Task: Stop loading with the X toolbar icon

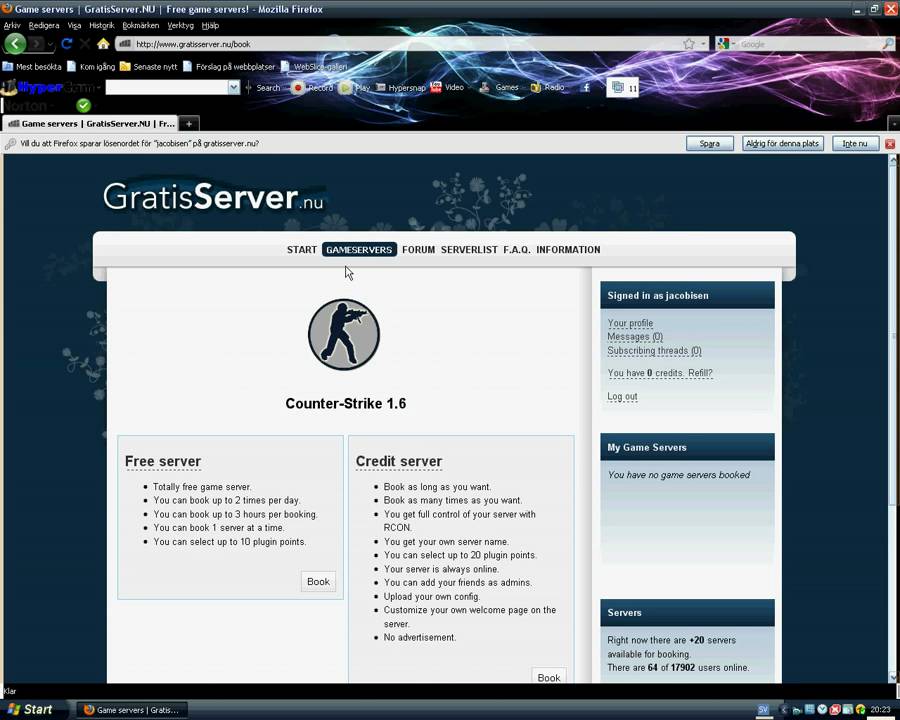Action: (85, 44)
